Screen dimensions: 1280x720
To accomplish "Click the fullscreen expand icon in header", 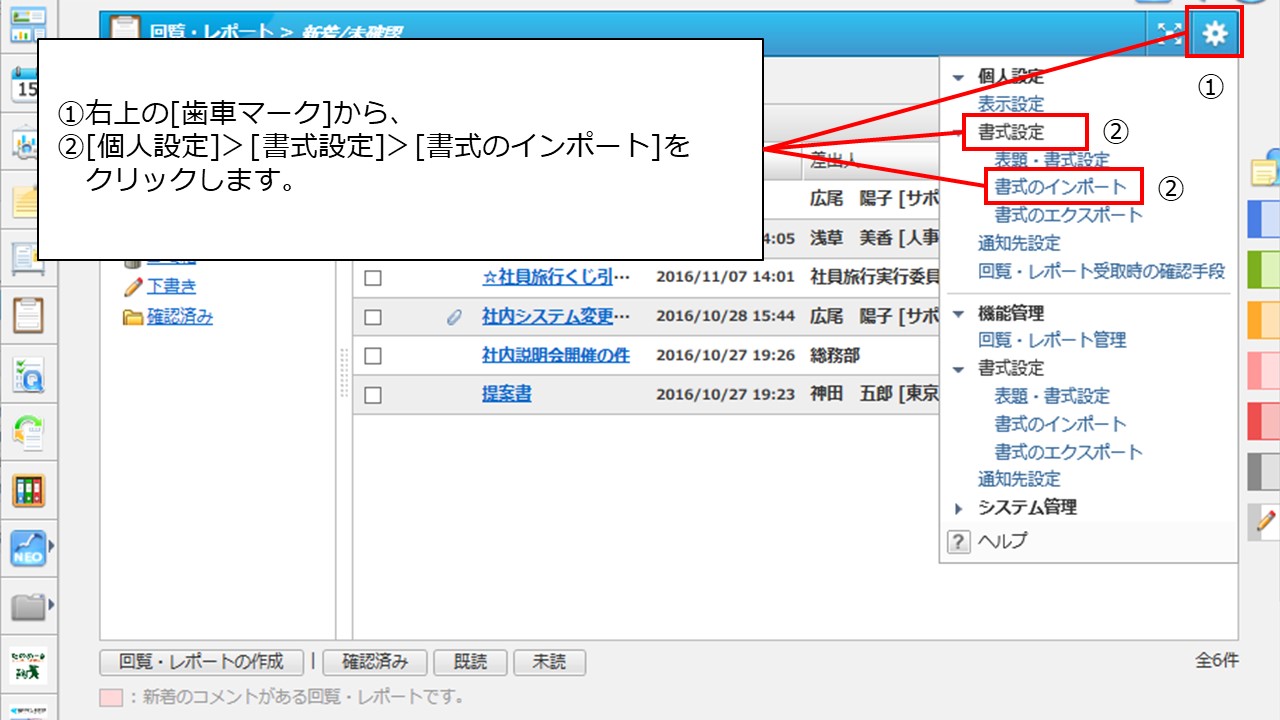I will pyautogui.click(x=1168, y=34).
